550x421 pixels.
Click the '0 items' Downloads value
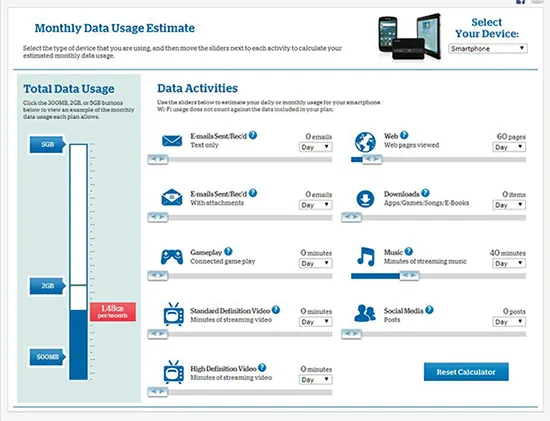(x=514, y=194)
